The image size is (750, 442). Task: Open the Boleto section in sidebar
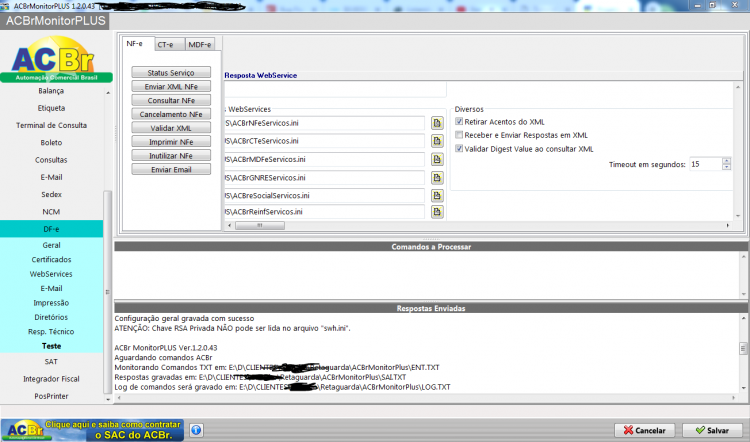click(x=51, y=143)
